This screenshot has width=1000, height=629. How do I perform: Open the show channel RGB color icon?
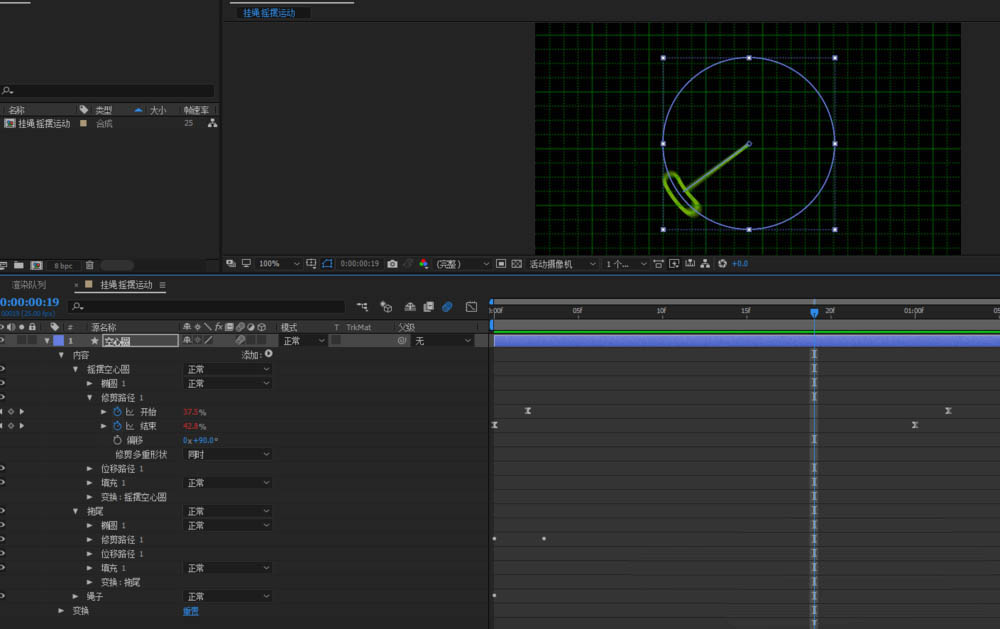[423, 264]
